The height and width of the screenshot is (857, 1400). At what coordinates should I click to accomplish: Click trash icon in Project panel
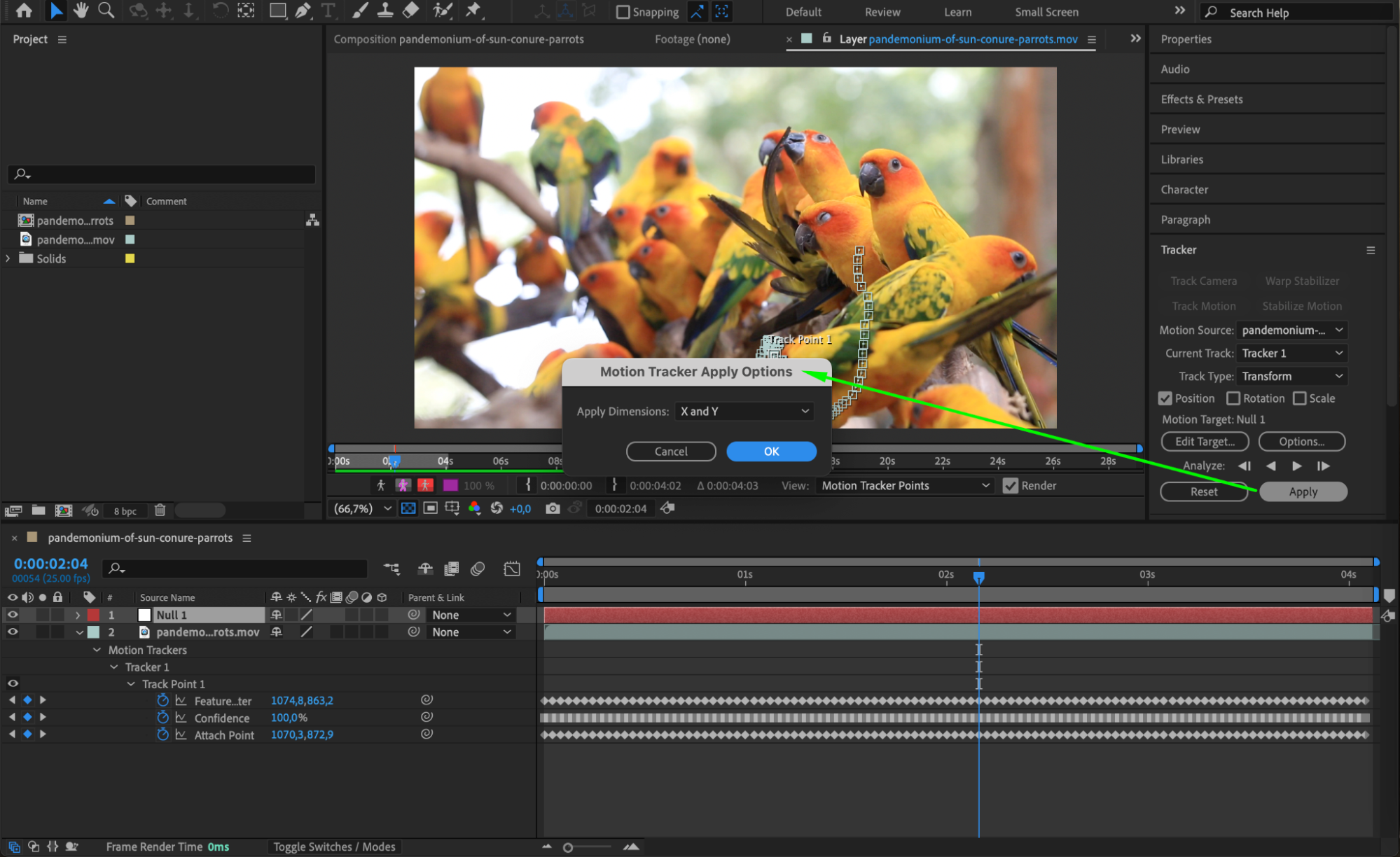160,510
